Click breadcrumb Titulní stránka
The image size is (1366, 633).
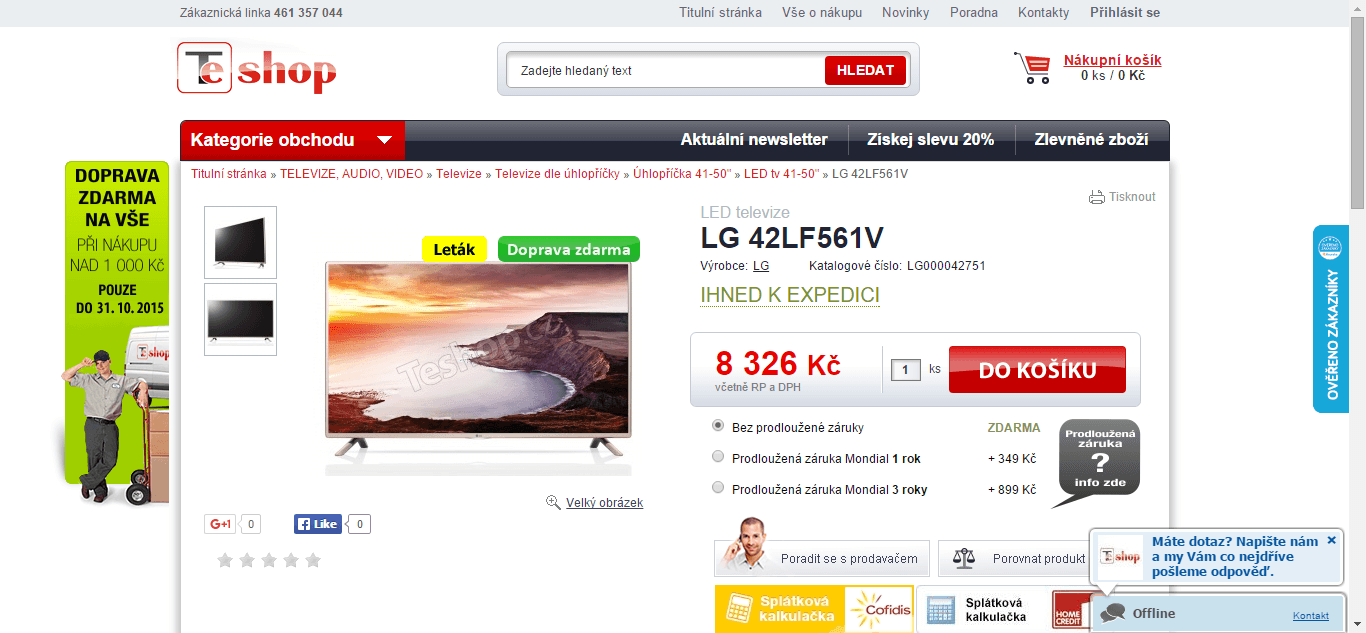pyautogui.click(x=229, y=174)
